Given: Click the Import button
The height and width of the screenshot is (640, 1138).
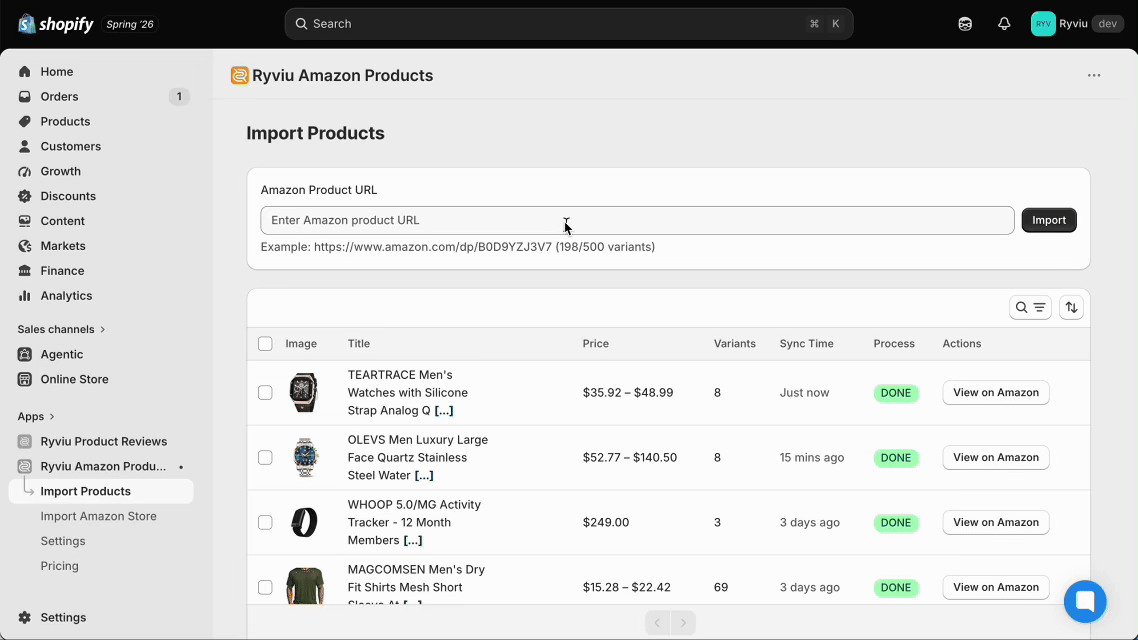Looking at the screenshot, I should [x=1049, y=220].
